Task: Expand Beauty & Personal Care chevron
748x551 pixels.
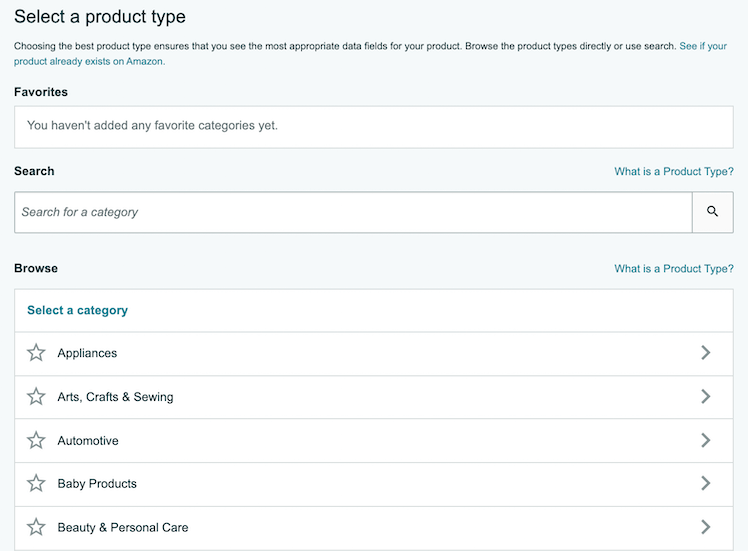Action: pos(705,527)
